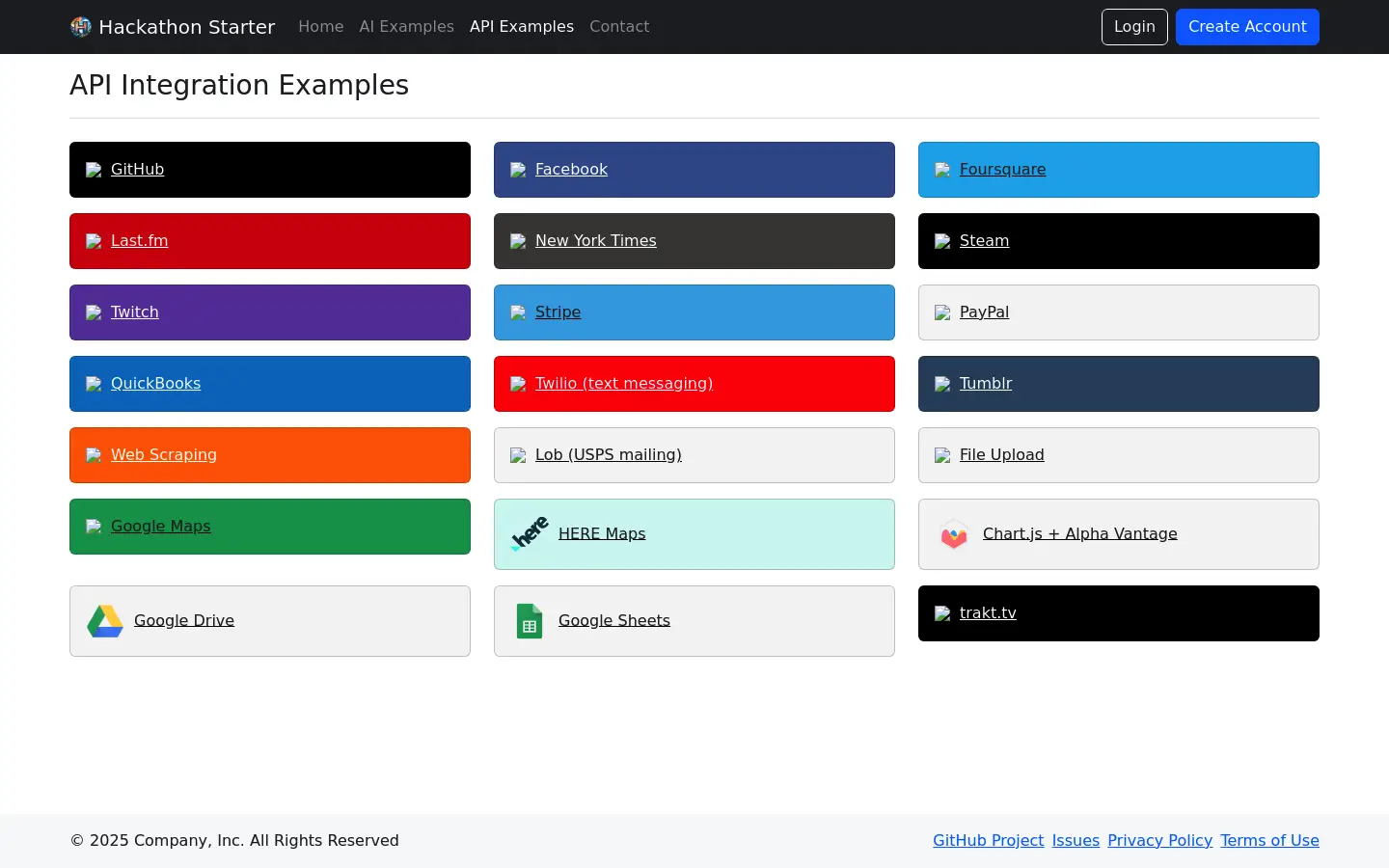This screenshot has width=1389, height=868.
Task: Follow the GitHub Project footer link
Action: tap(988, 841)
